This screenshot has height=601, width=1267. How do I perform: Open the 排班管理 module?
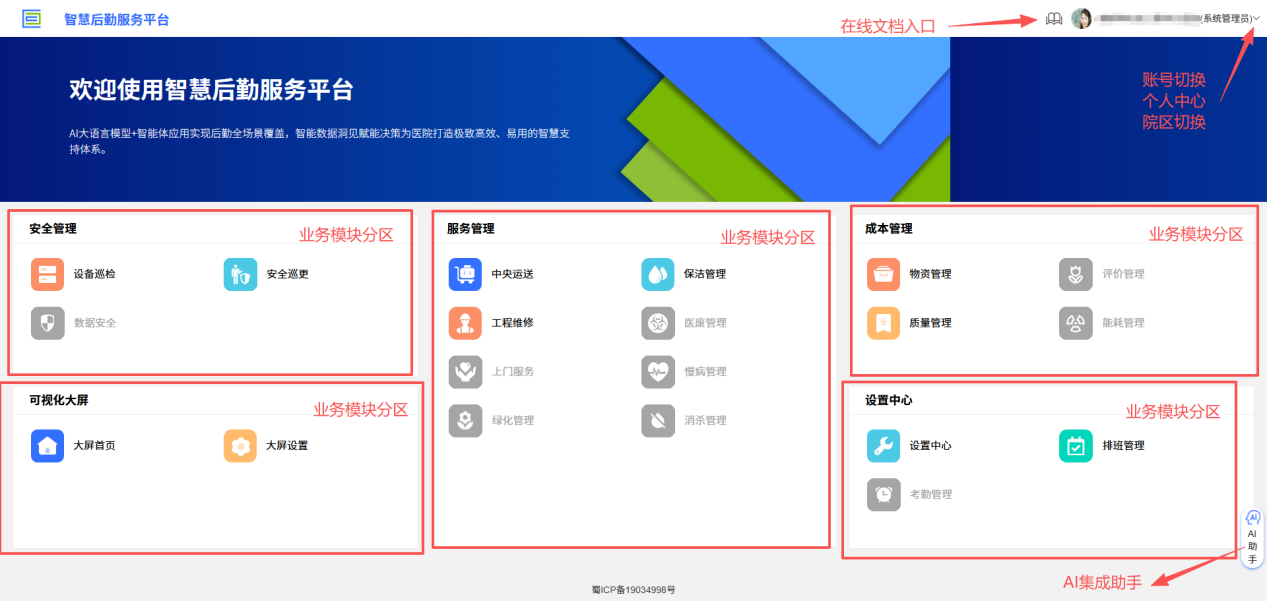tap(1074, 445)
